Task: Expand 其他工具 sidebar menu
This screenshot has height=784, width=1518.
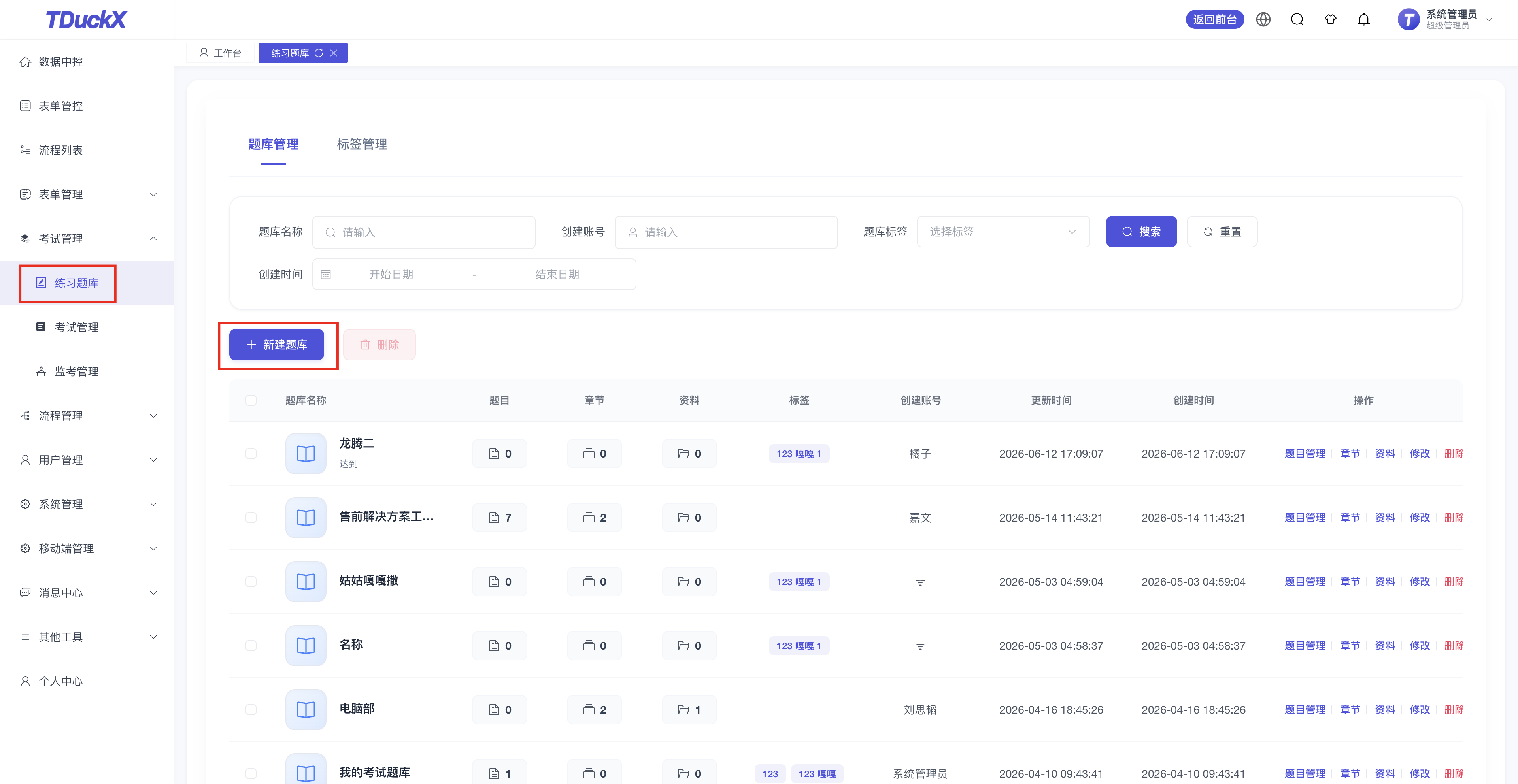Action: pyautogui.click(x=87, y=637)
